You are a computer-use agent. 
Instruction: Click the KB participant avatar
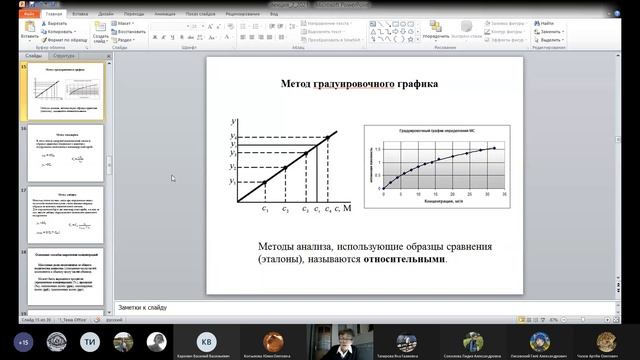(x=206, y=342)
